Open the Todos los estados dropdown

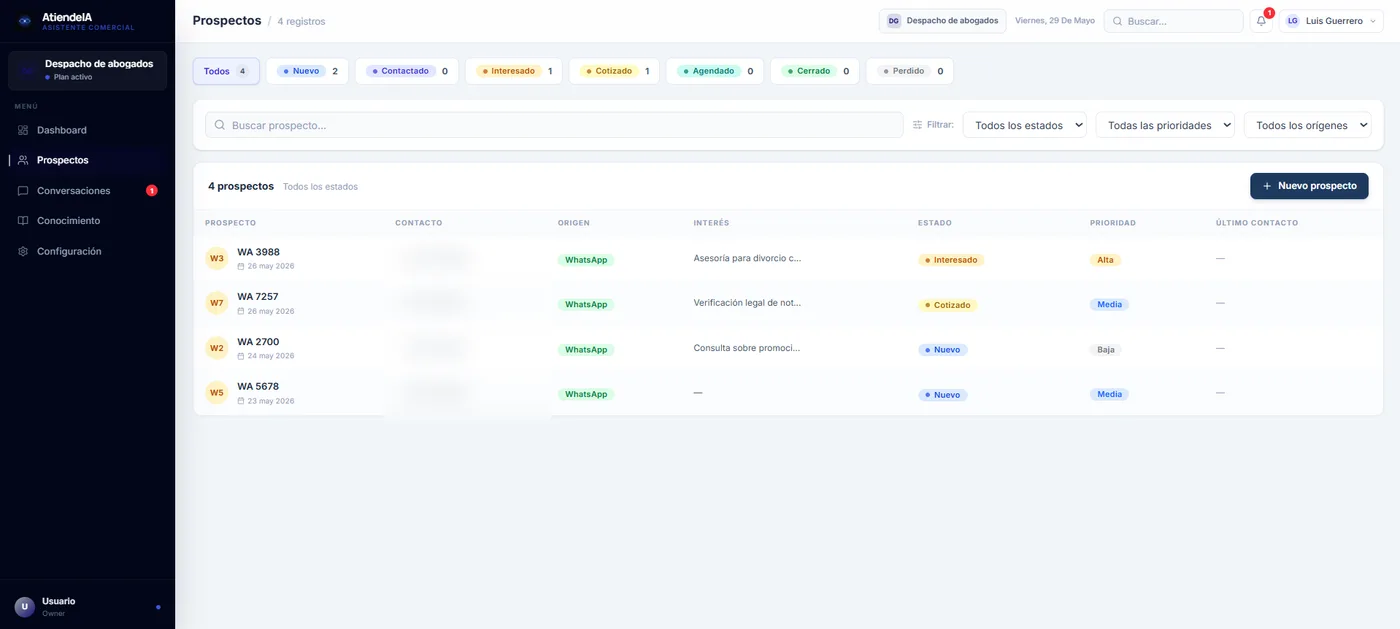pos(1025,125)
